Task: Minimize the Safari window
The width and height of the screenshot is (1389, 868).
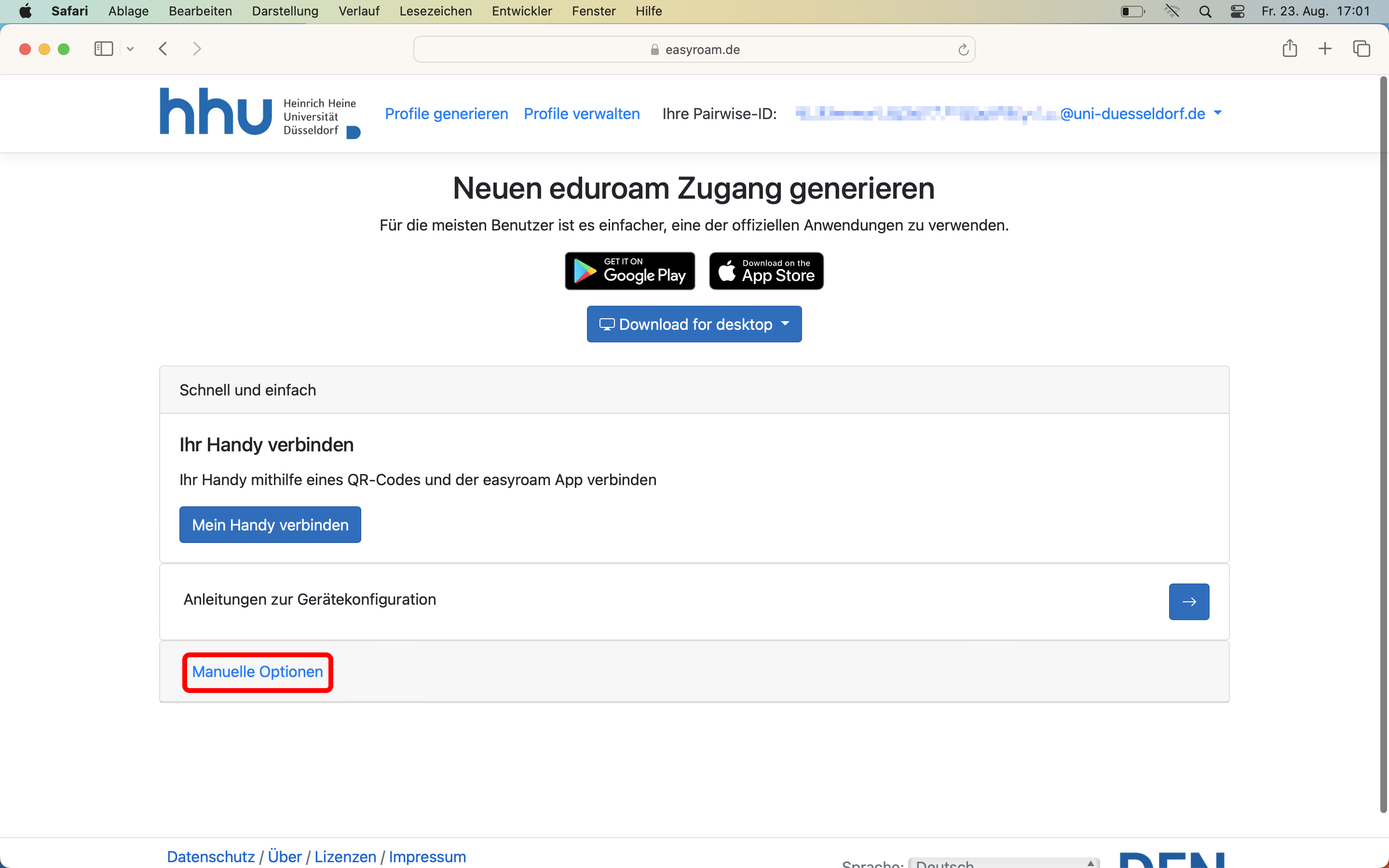Action: [x=44, y=49]
